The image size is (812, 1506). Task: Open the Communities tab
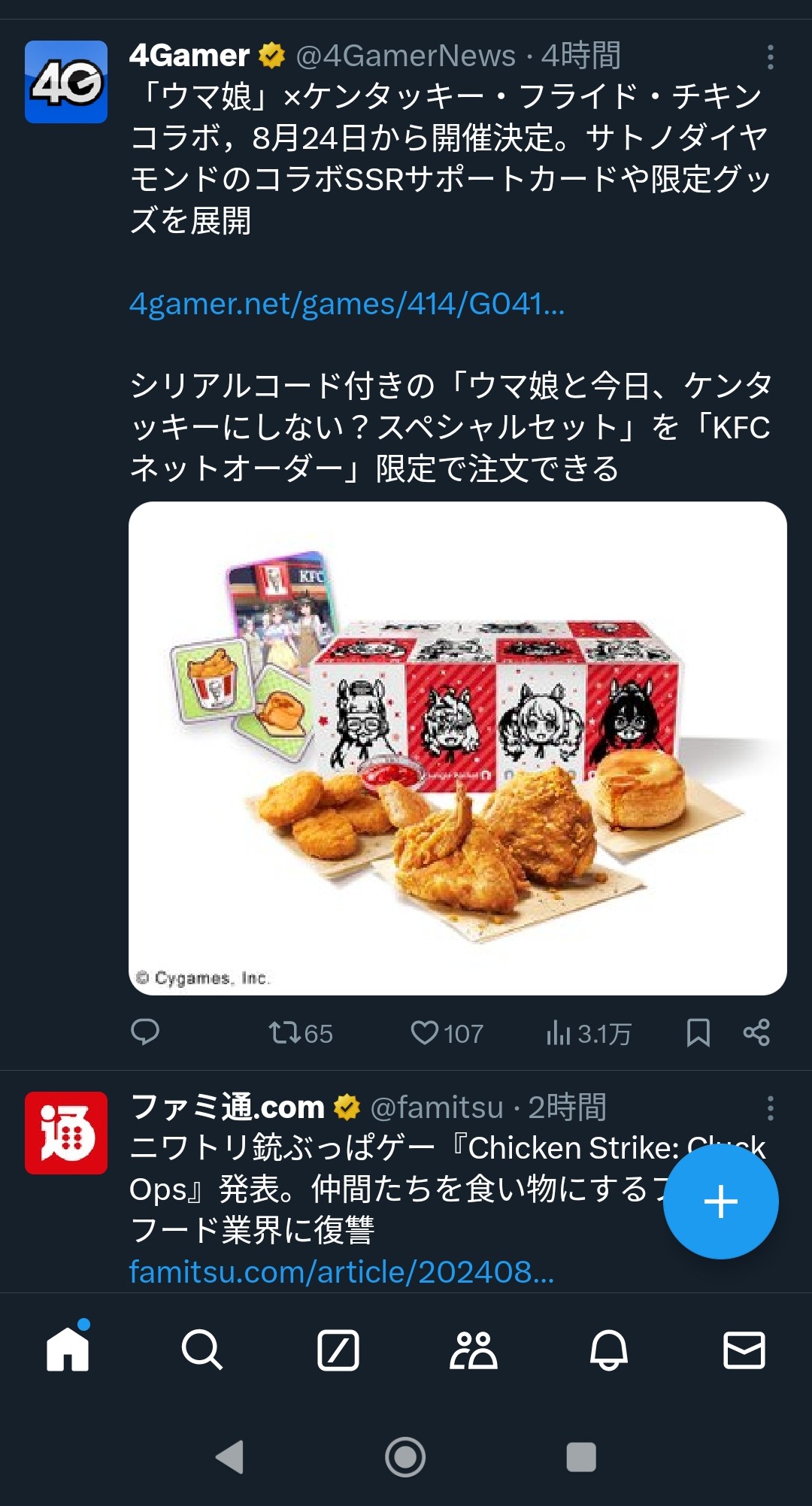coord(474,1350)
